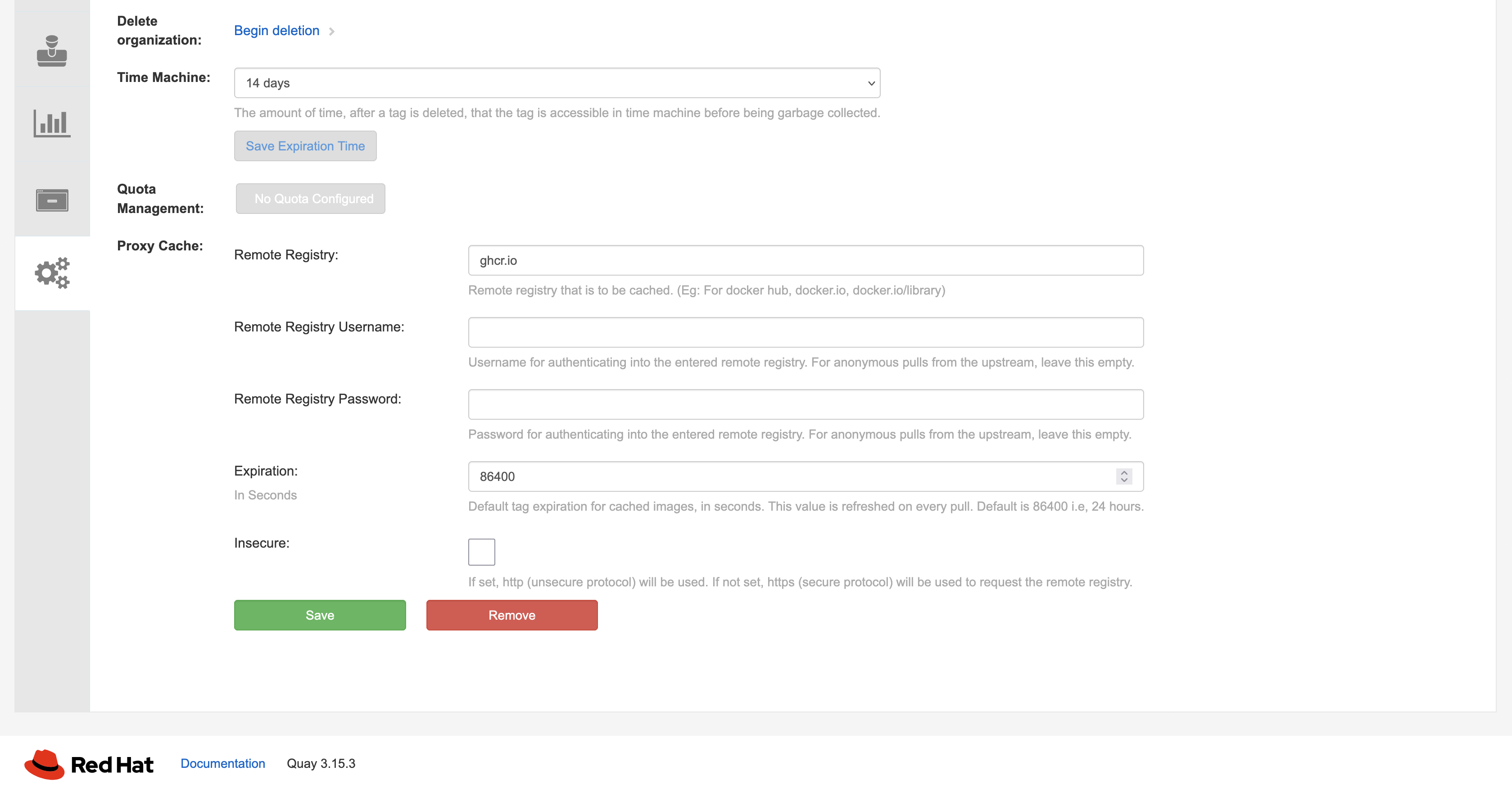Enable the Insecure checkbox
The image size is (1512, 789).
pyautogui.click(x=481, y=552)
